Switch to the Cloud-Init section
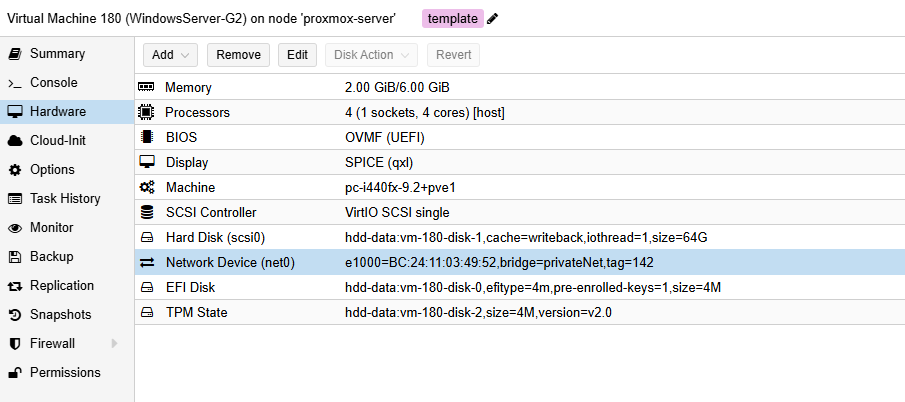Viewport: 905px width, 402px height. pyautogui.click(x=58, y=141)
